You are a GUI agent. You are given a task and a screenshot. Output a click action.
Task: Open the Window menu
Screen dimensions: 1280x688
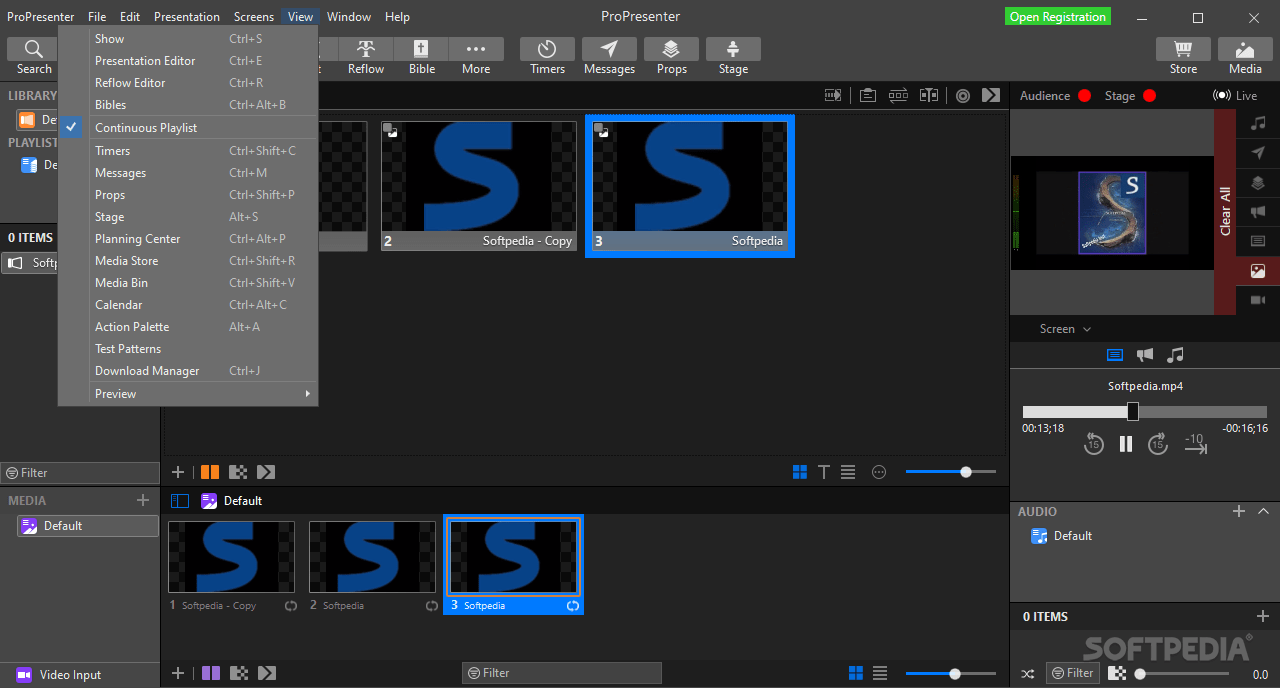point(348,16)
